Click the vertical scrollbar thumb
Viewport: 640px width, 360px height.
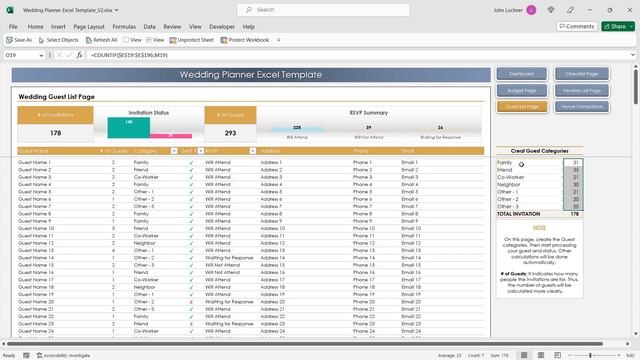coord(636,87)
